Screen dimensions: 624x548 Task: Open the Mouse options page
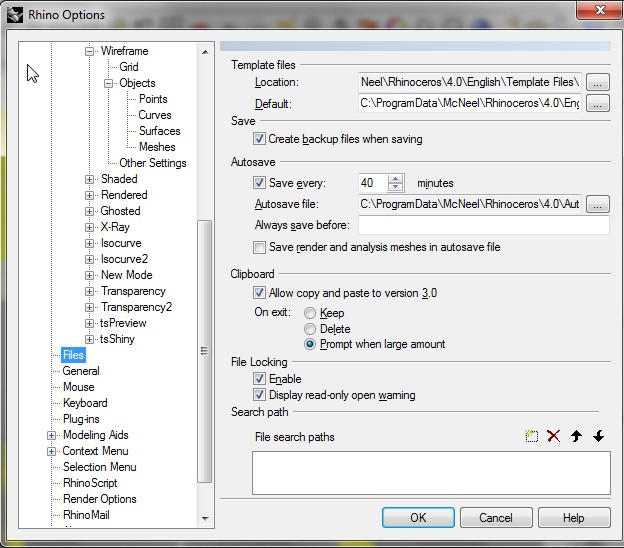(x=78, y=387)
